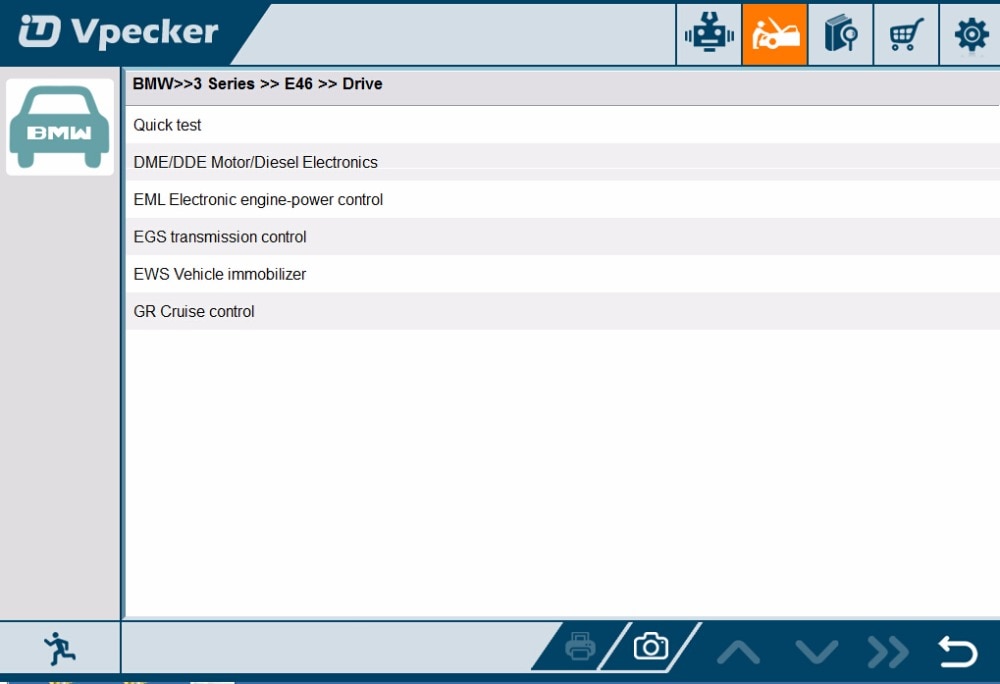Open the manual search book icon

click(x=840, y=35)
